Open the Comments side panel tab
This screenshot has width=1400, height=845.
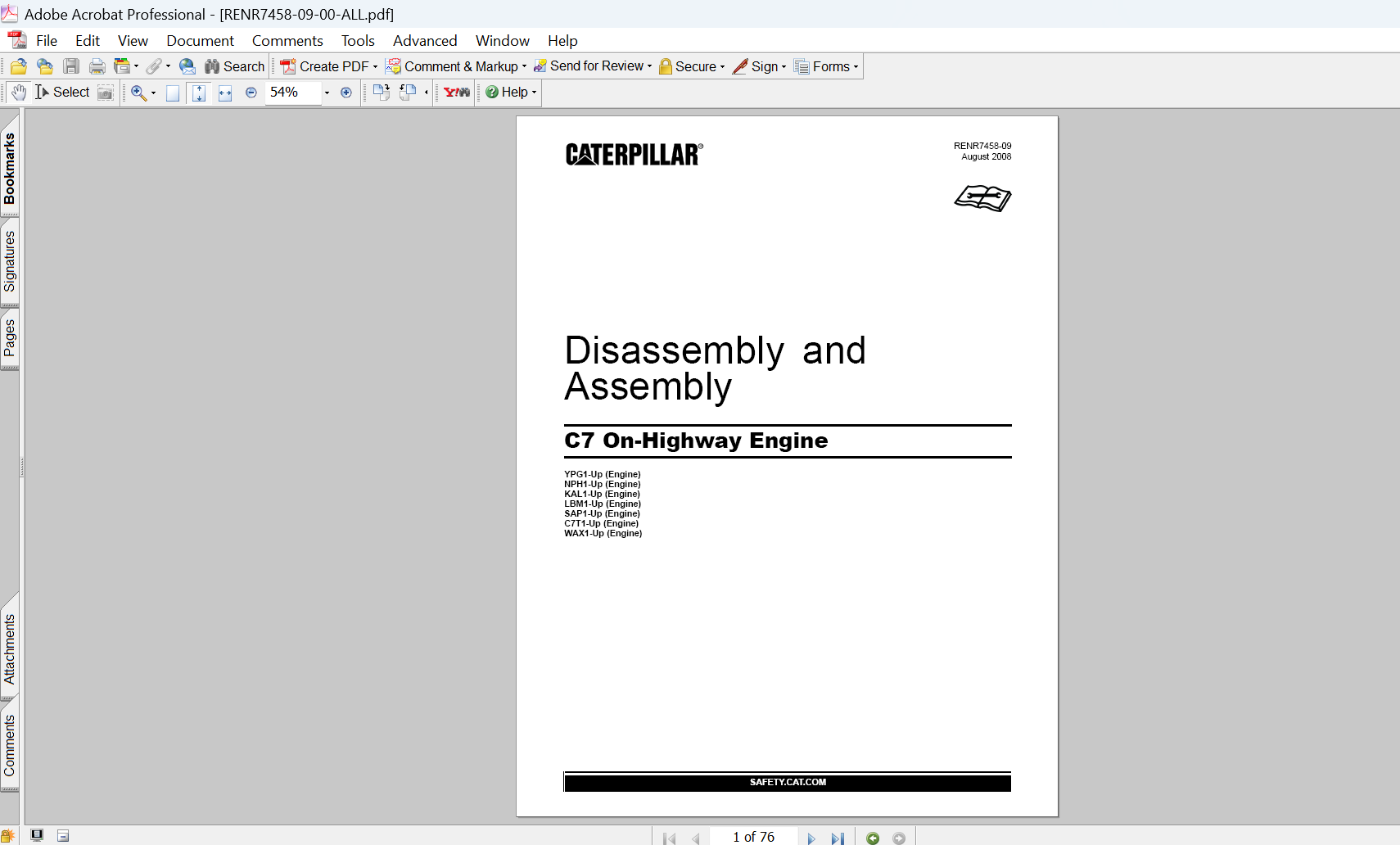tap(10, 746)
